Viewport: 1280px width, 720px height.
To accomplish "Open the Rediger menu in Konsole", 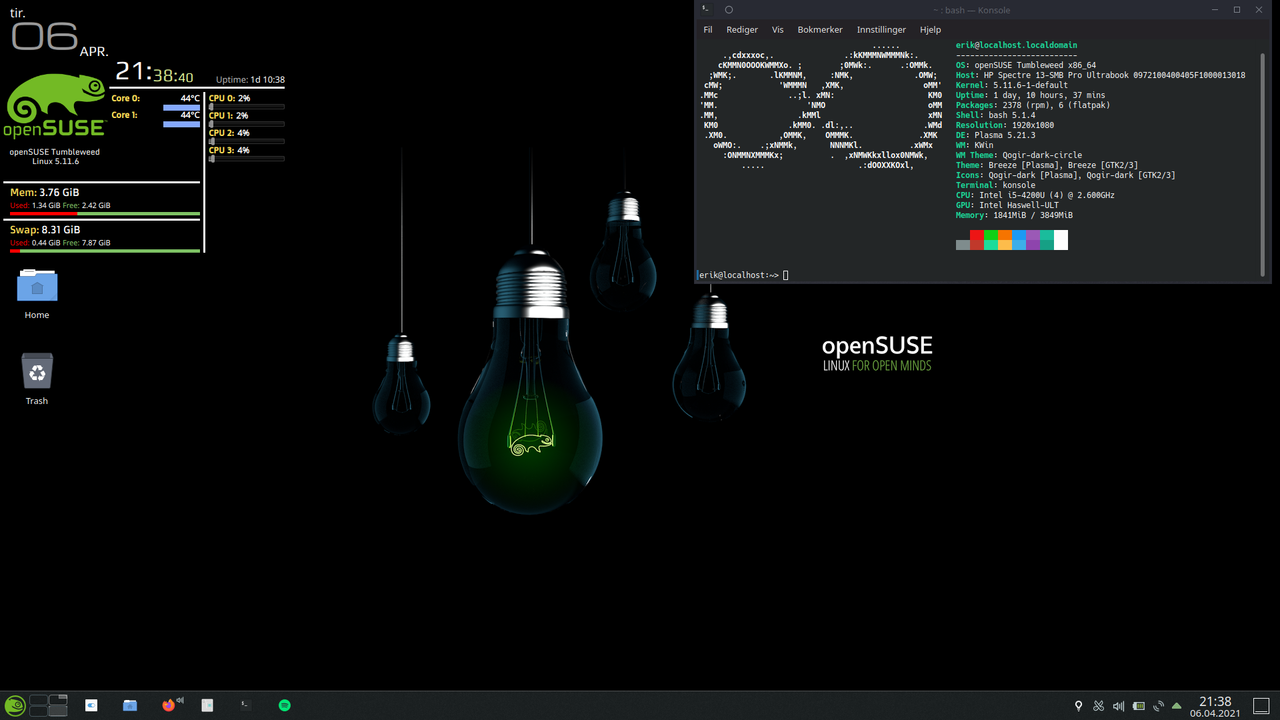I will point(742,29).
